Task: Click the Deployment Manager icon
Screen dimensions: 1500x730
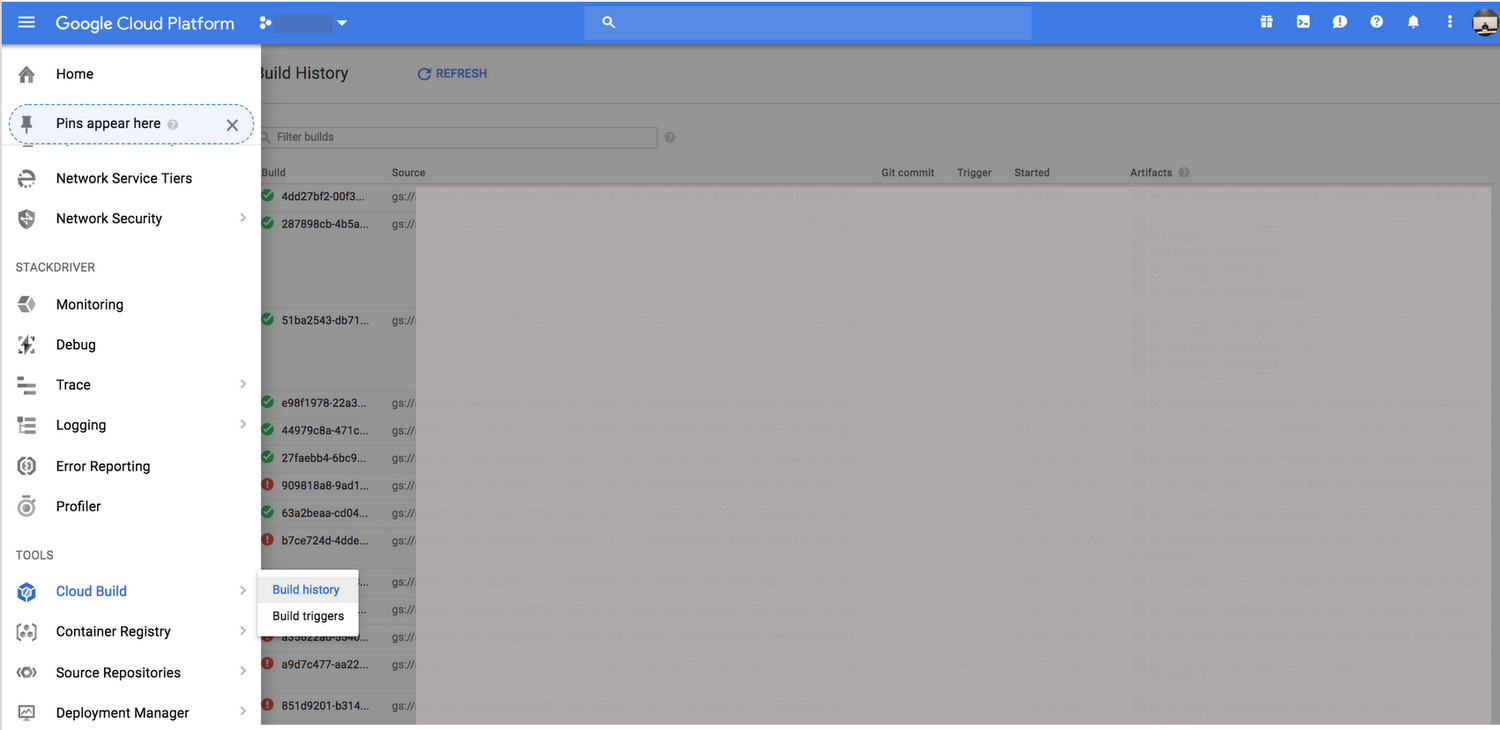Action: 27,713
